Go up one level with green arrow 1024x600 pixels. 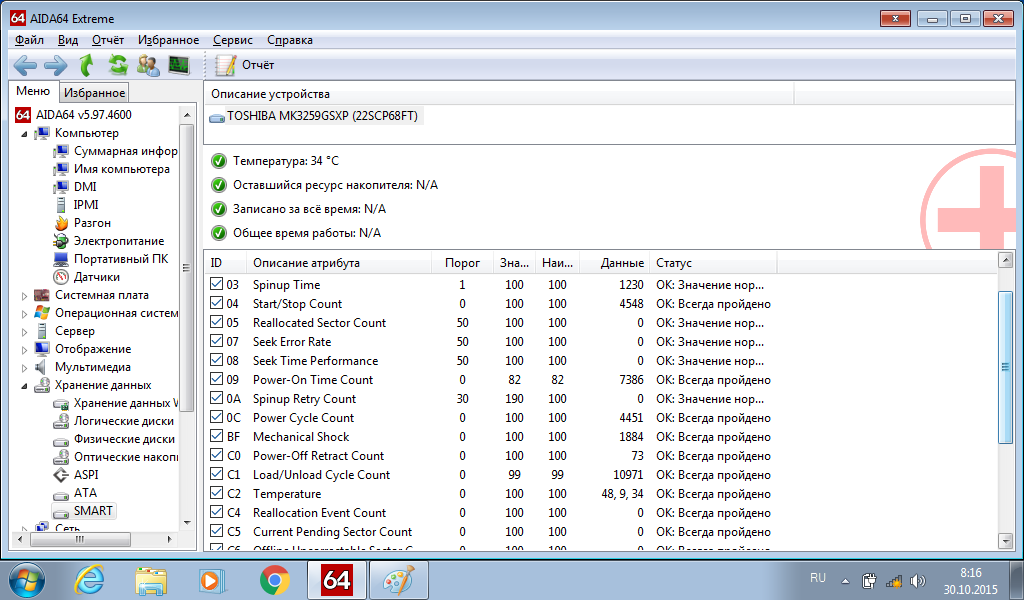[86, 65]
